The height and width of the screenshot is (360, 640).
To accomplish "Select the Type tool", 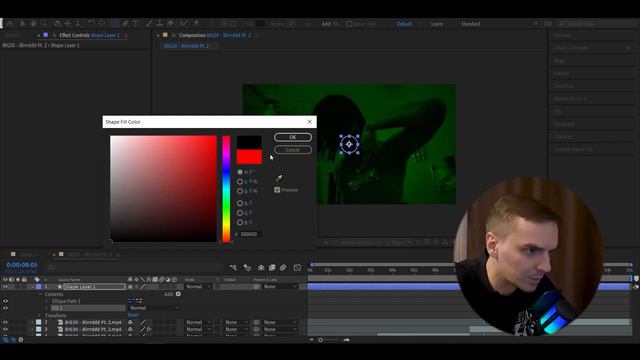I will click(136, 24).
